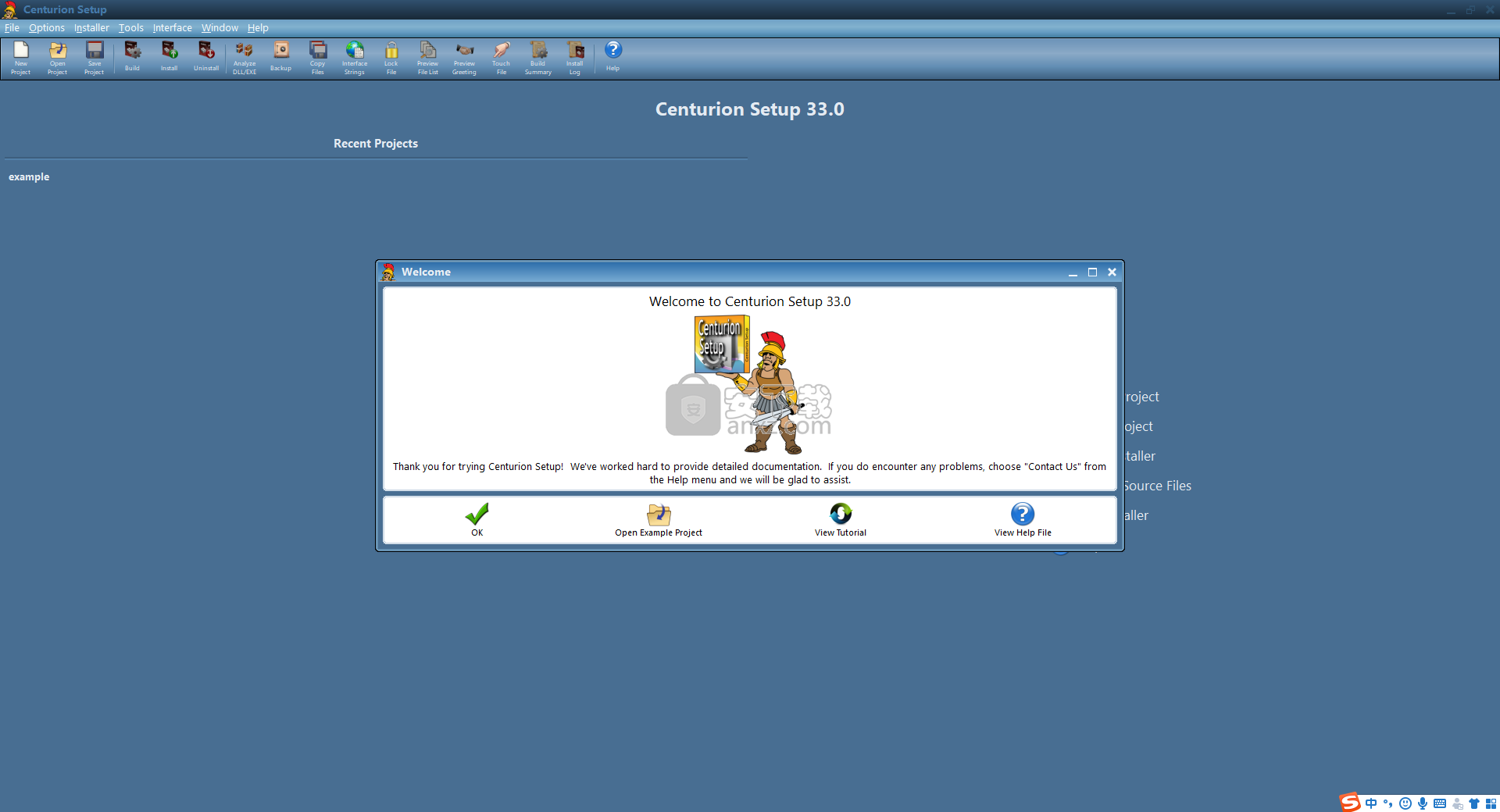This screenshot has height=812, width=1500.
Task: Click the Touch File toolbar icon
Action: click(x=502, y=59)
